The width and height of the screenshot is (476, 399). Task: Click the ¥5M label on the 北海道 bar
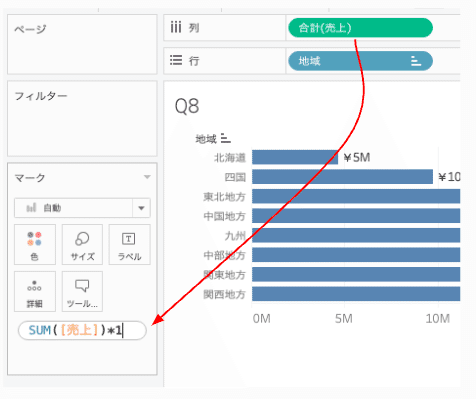(357, 157)
